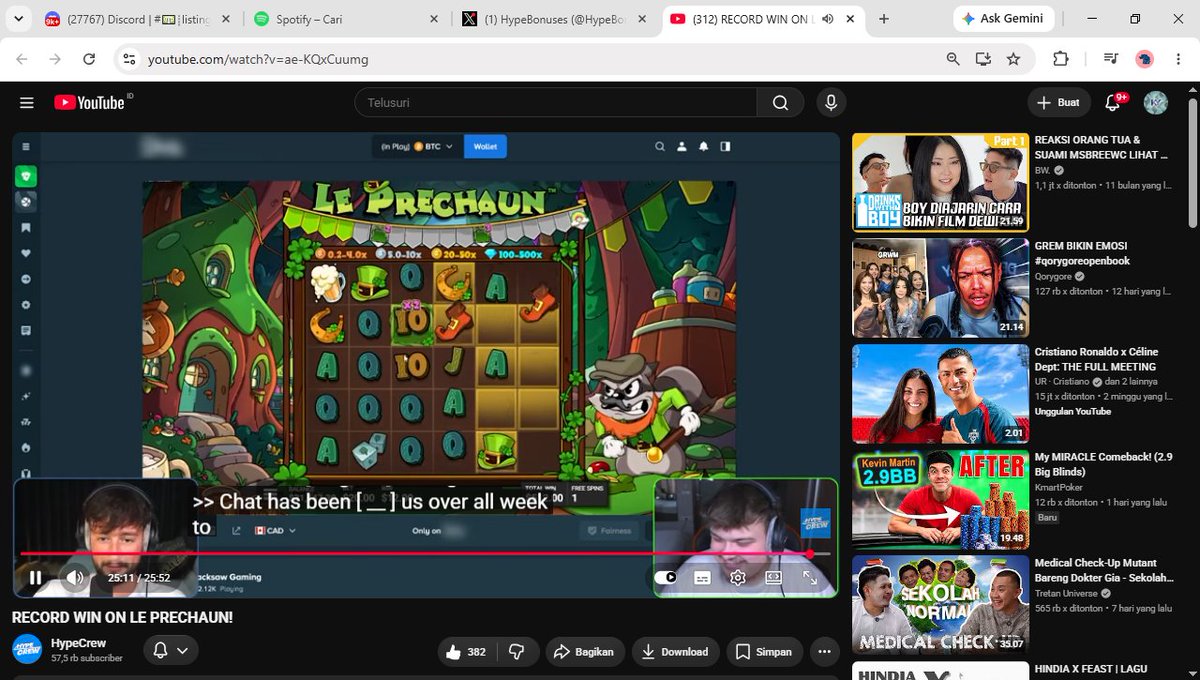Expand HypeCrew notification bell dropdown

(x=171, y=650)
